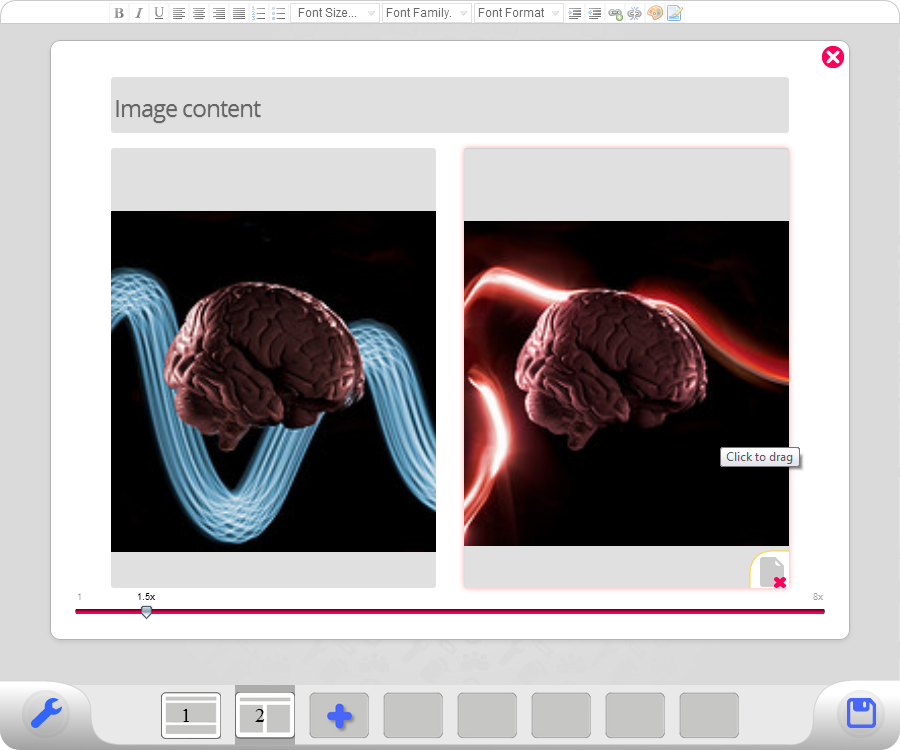Click the 'Image content' title field
The height and width of the screenshot is (750, 900).
(449, 106)
